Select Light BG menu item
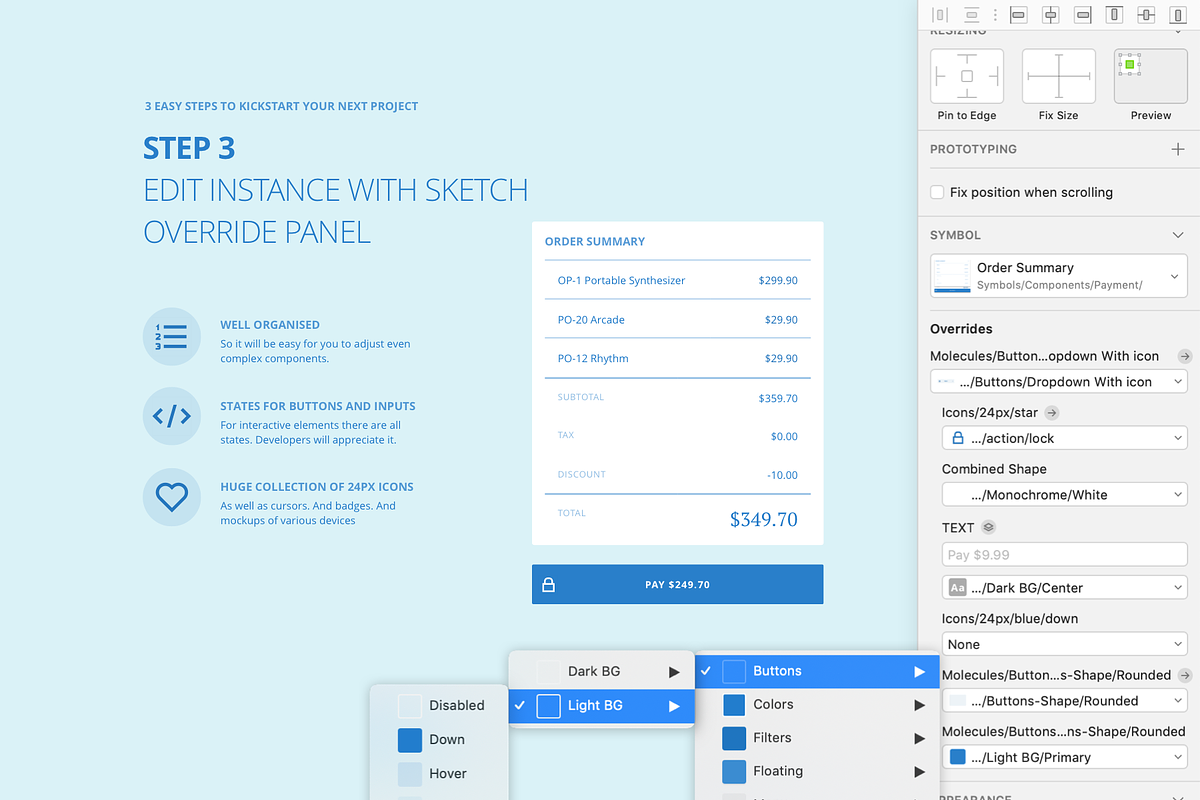This screenshot has width=1200, height=800. point(601,705)
